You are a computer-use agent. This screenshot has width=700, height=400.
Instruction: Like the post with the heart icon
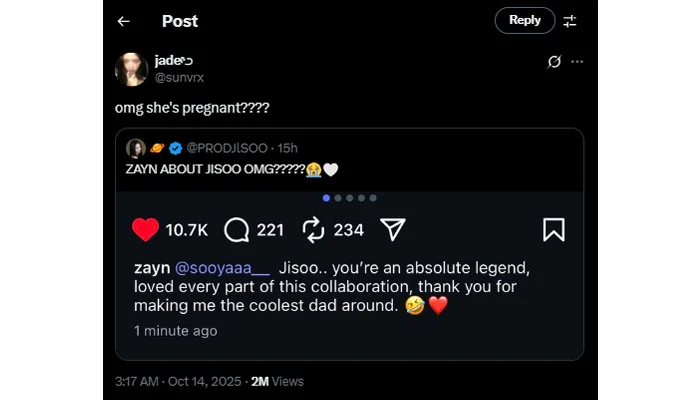146,230
